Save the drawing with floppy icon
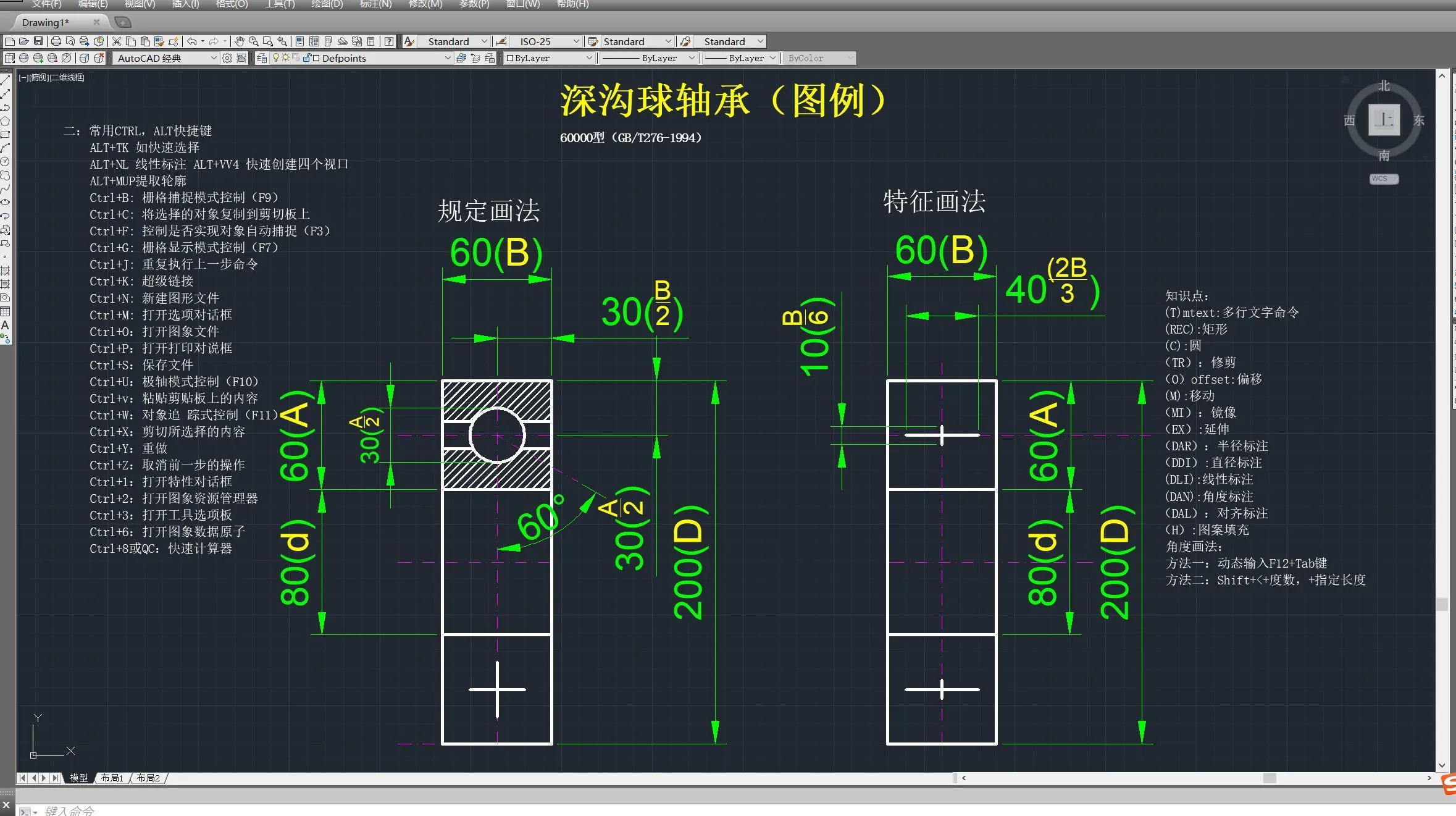Viewport: 1456px width, 816px height. pos(38,41)
